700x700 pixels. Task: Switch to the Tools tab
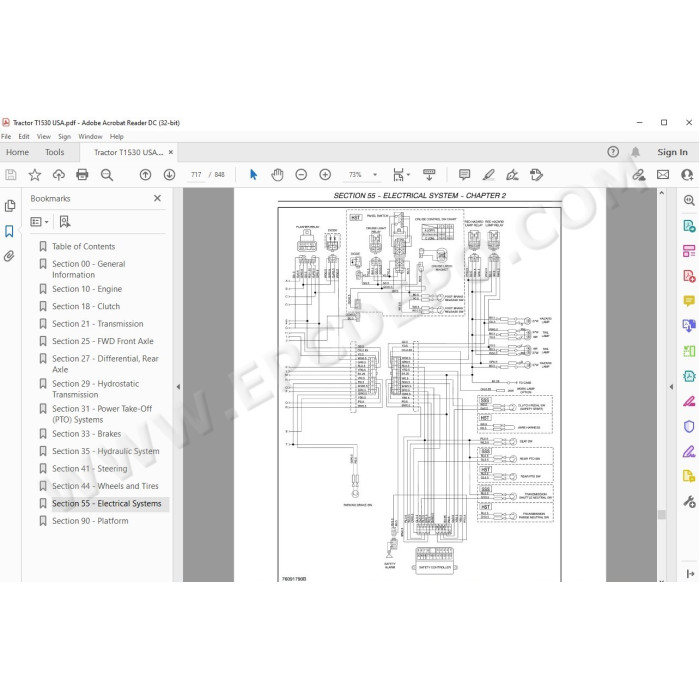(54, 152)
